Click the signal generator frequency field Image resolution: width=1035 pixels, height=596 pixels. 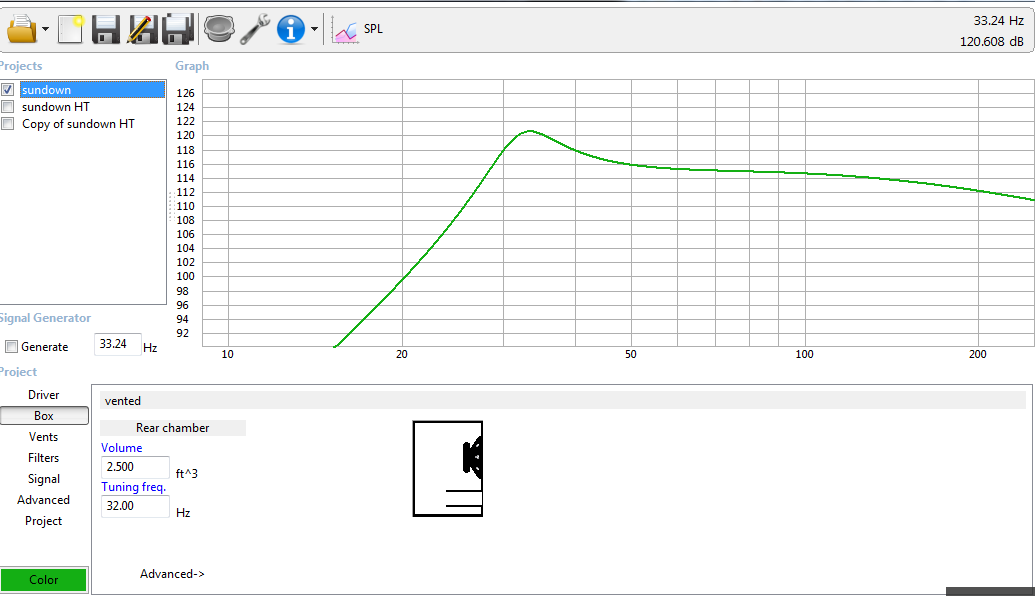tap(117, 344)
